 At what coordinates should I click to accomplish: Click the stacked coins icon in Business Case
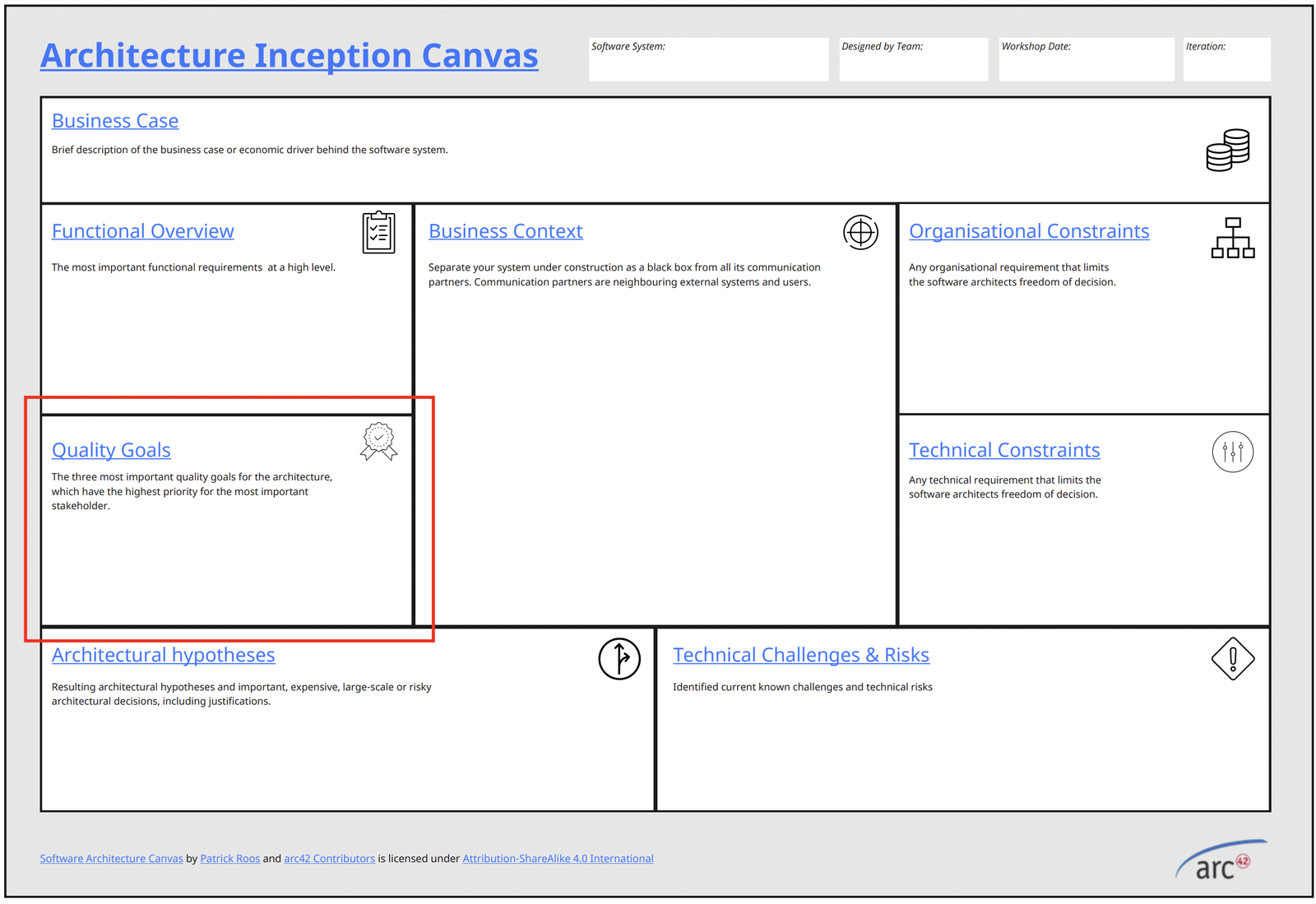(1227, 151)
